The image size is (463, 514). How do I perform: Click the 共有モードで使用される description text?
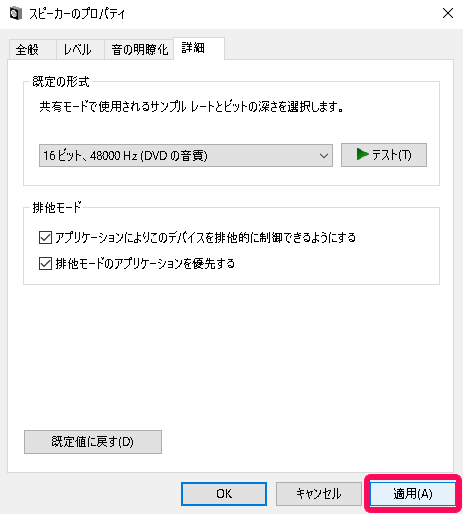point(191,107)
